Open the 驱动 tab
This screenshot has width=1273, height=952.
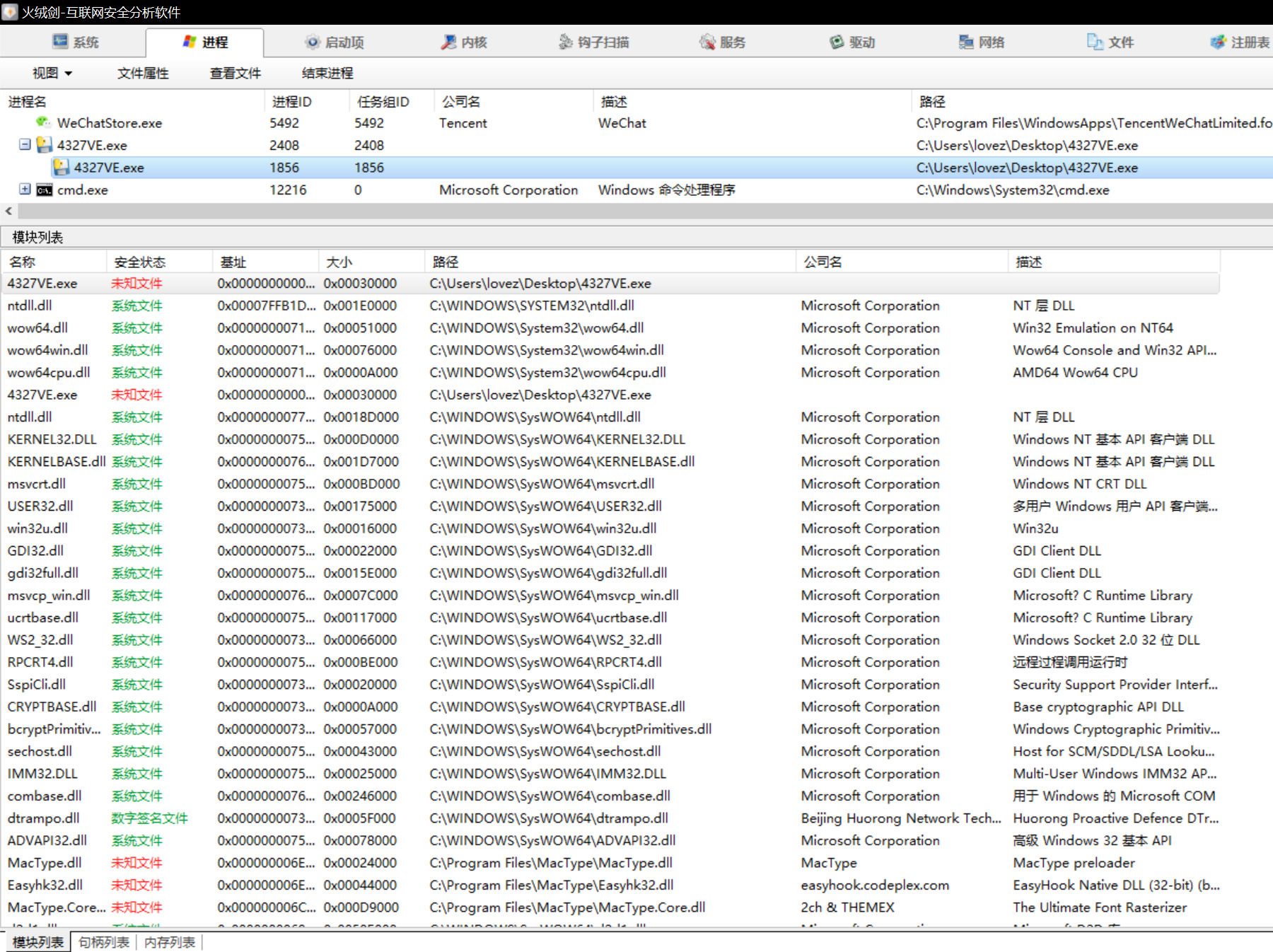point(852,42)
